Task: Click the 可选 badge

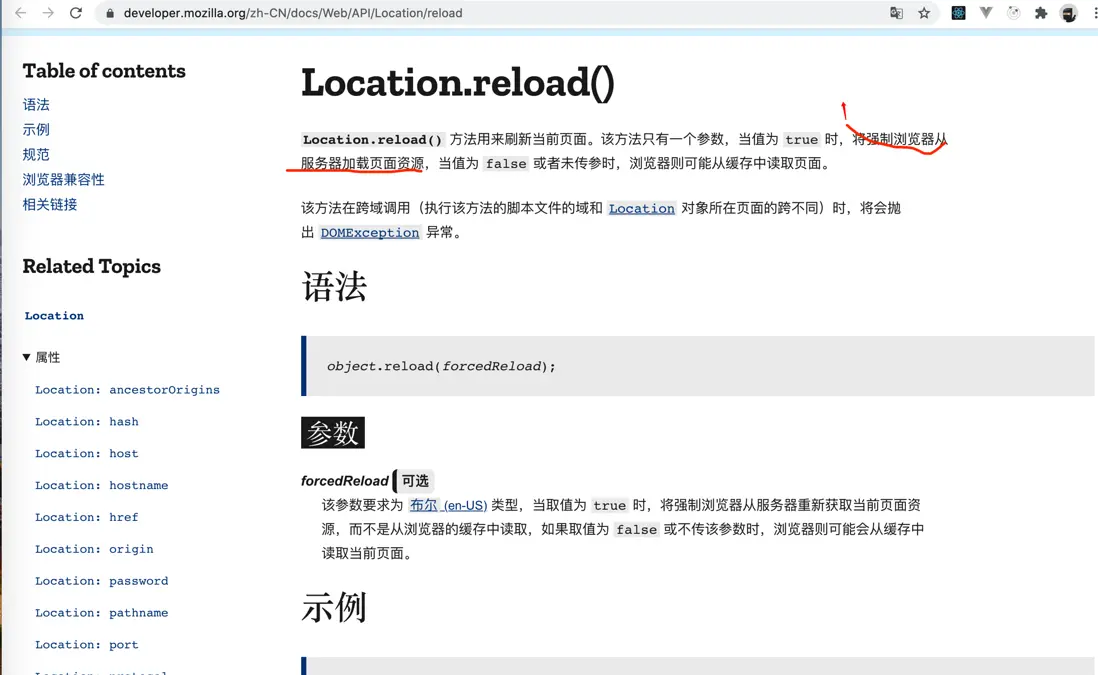Action: tap(415, 481)
